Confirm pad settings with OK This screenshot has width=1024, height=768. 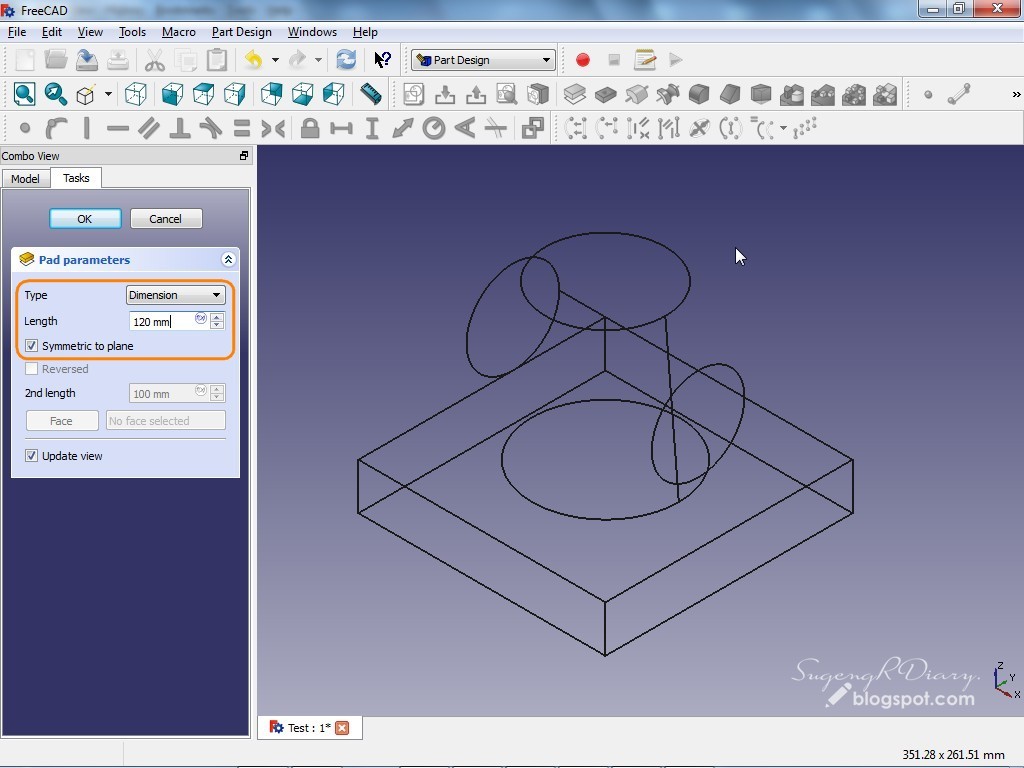coord(85,218)
